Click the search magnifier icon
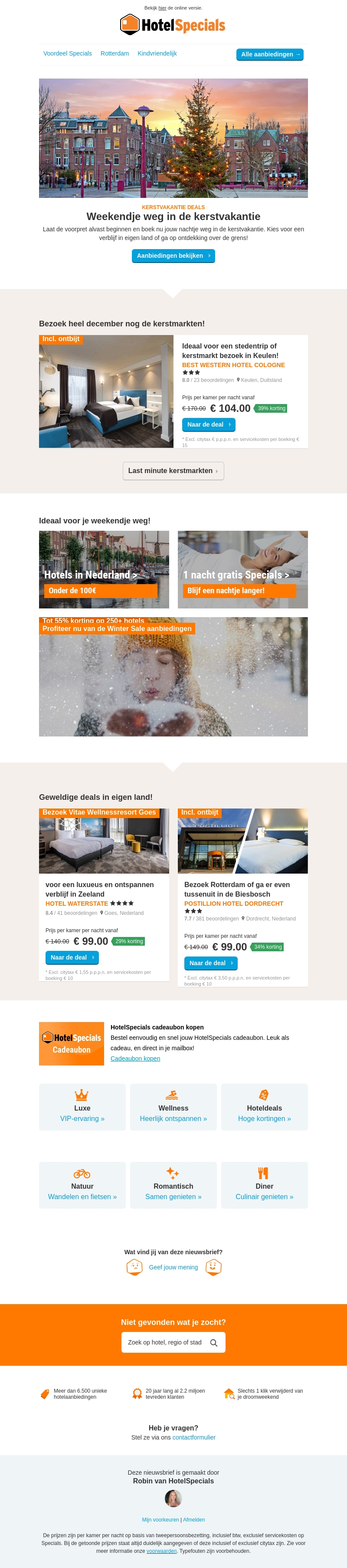Viewport: 347px width, 1568px height. [x=214, y=1342]
